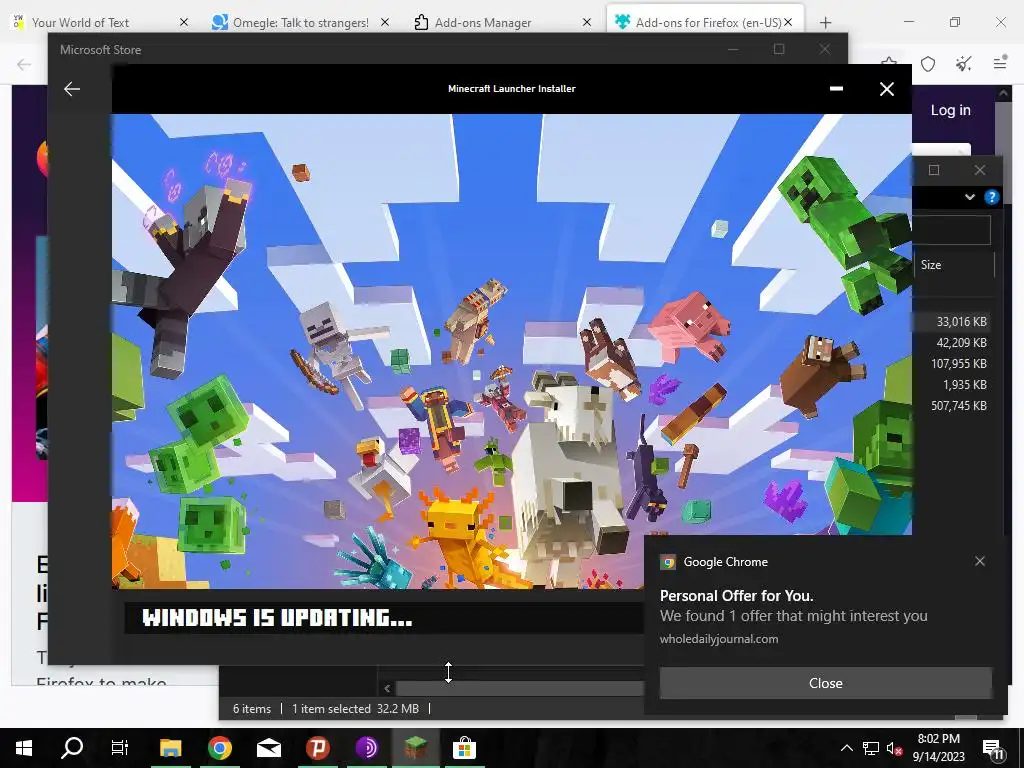Image resolution: width=1024 pixels, height=768 pixels.
Task: Maximize the File Explorer window
Action: (x=934, y=170)
